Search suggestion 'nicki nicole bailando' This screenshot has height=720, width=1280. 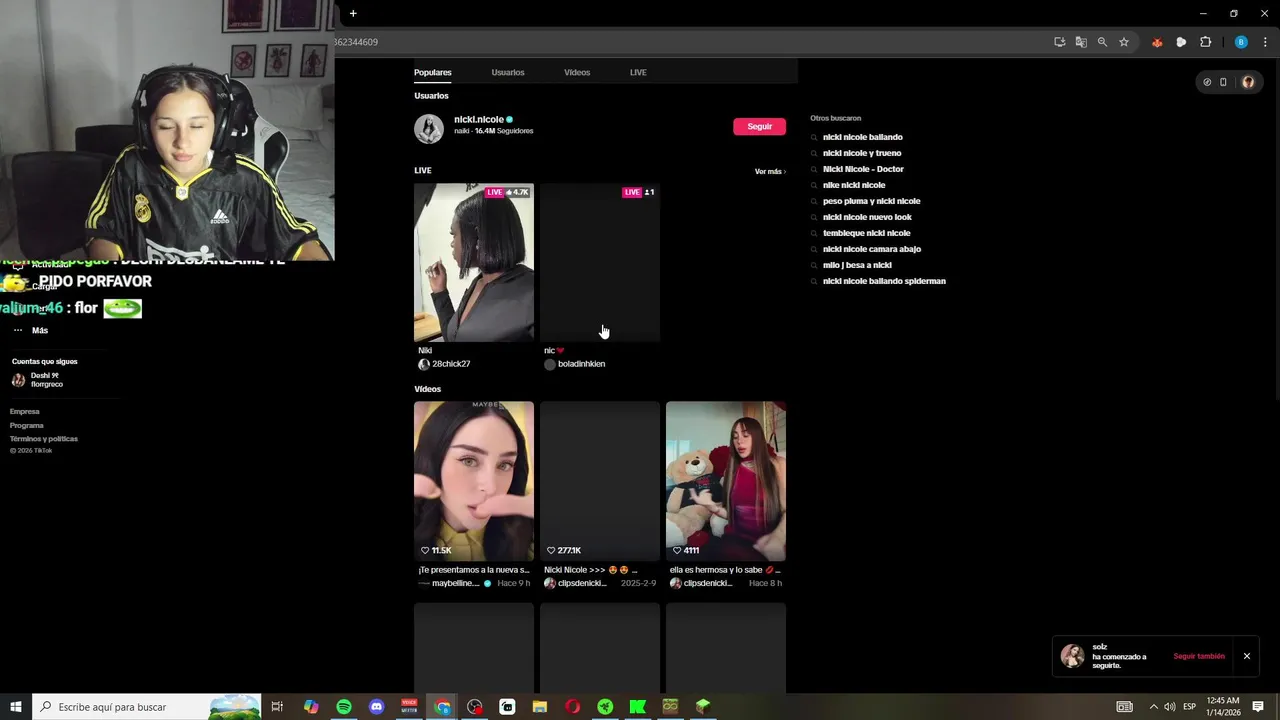point(863,137)
